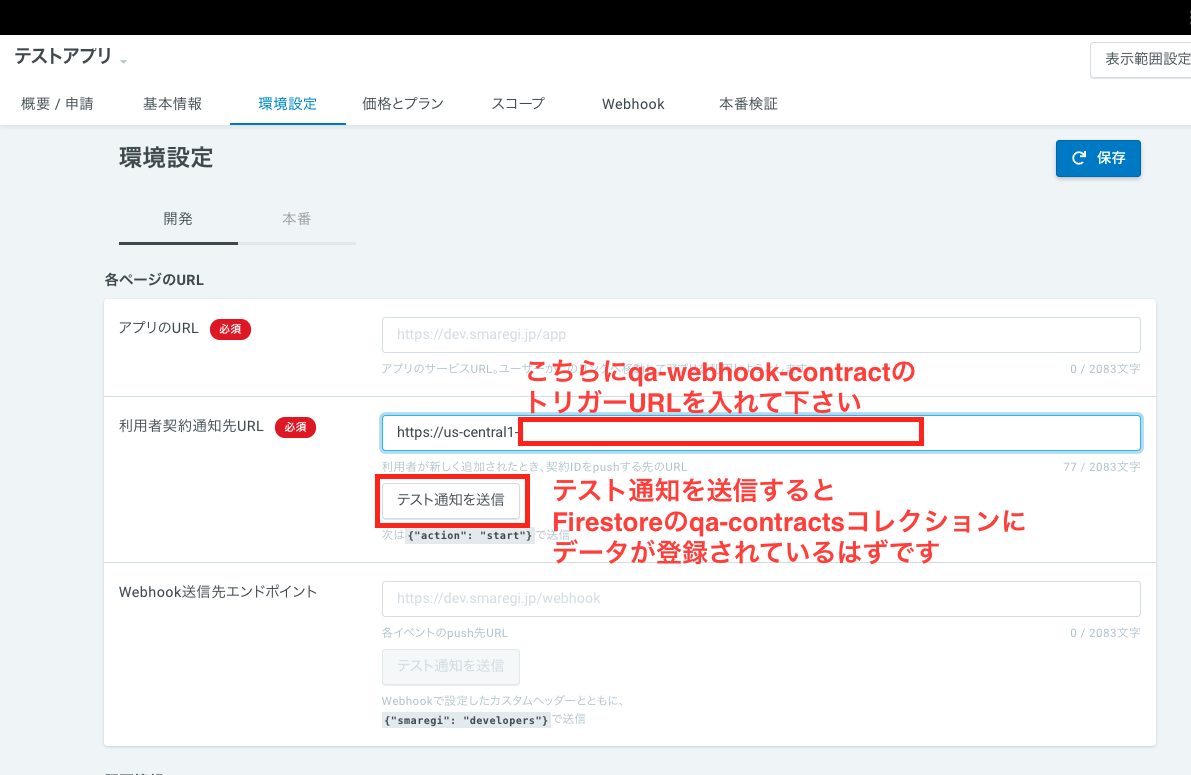Image resolution: width=1191 pixels, height=775 pixels.
Task: Switch to the スコープ tab
Action: (x=517, y=103)
